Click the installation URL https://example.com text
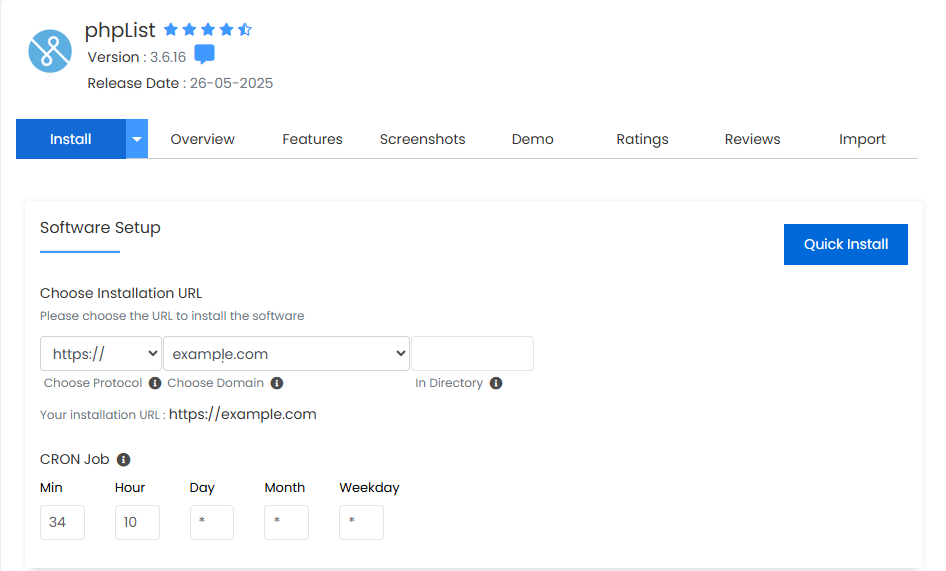Image resolution: width=946 pixels, height=571 pixels. tap(243, 414)
